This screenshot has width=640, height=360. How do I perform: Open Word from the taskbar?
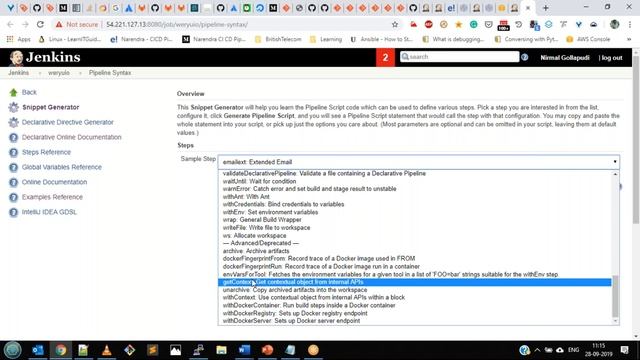pos(244,350)
